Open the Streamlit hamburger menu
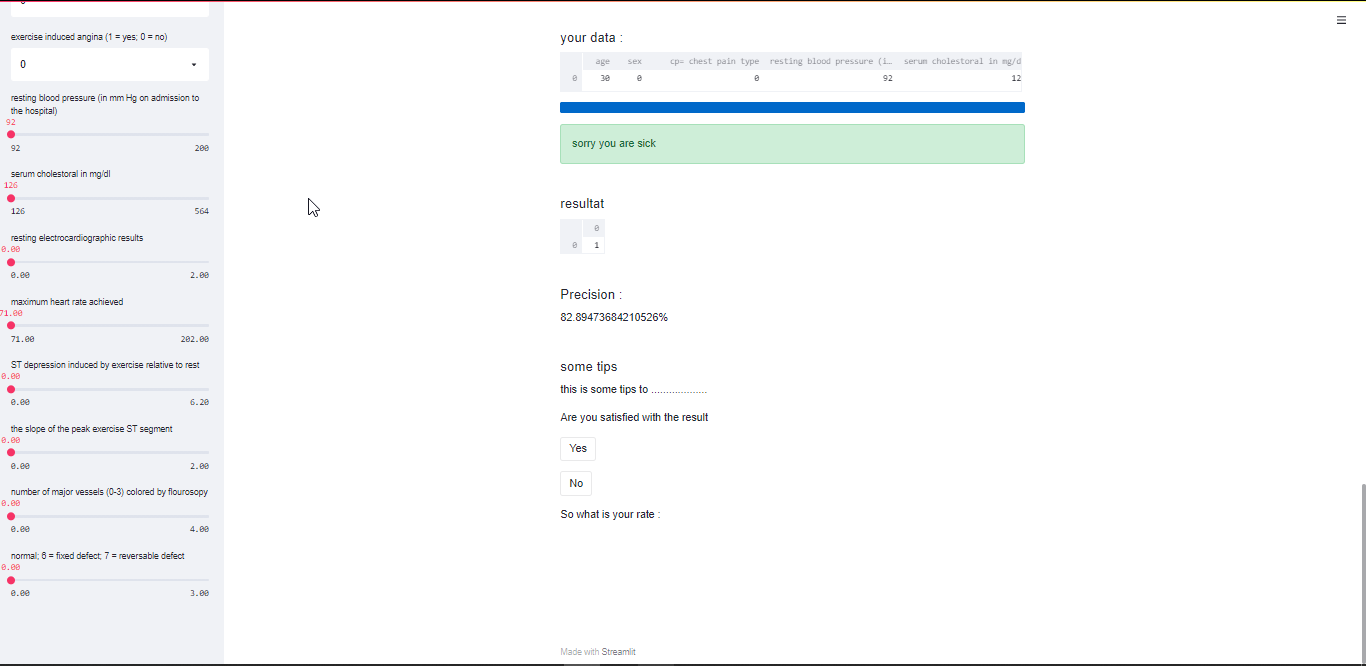The image size is (1366, 666). pyautogui.click(x=1341, y=19)
